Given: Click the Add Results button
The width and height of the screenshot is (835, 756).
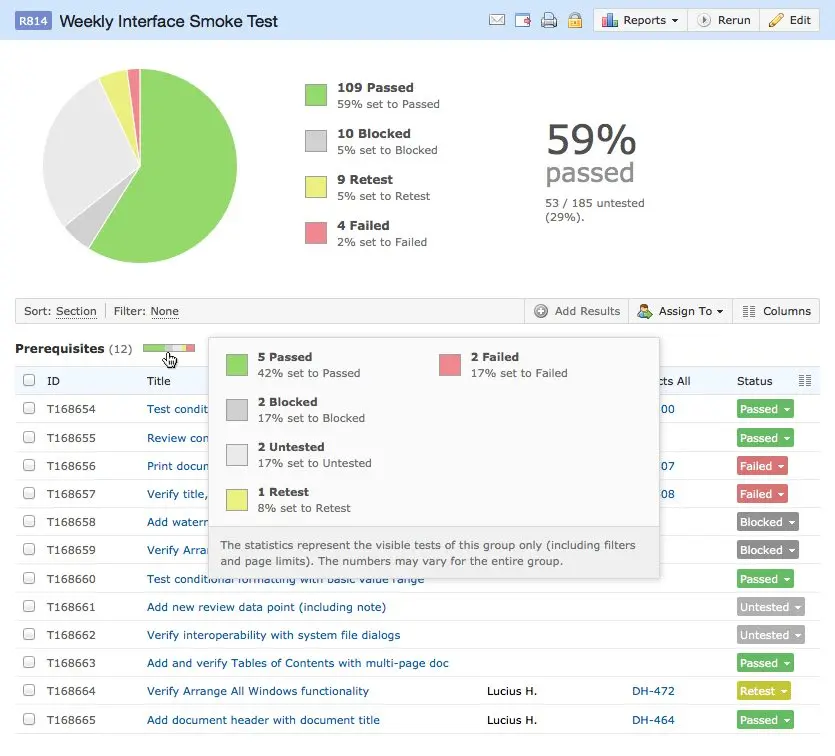Looking at the screenshot, I should [x=577, y=311].
